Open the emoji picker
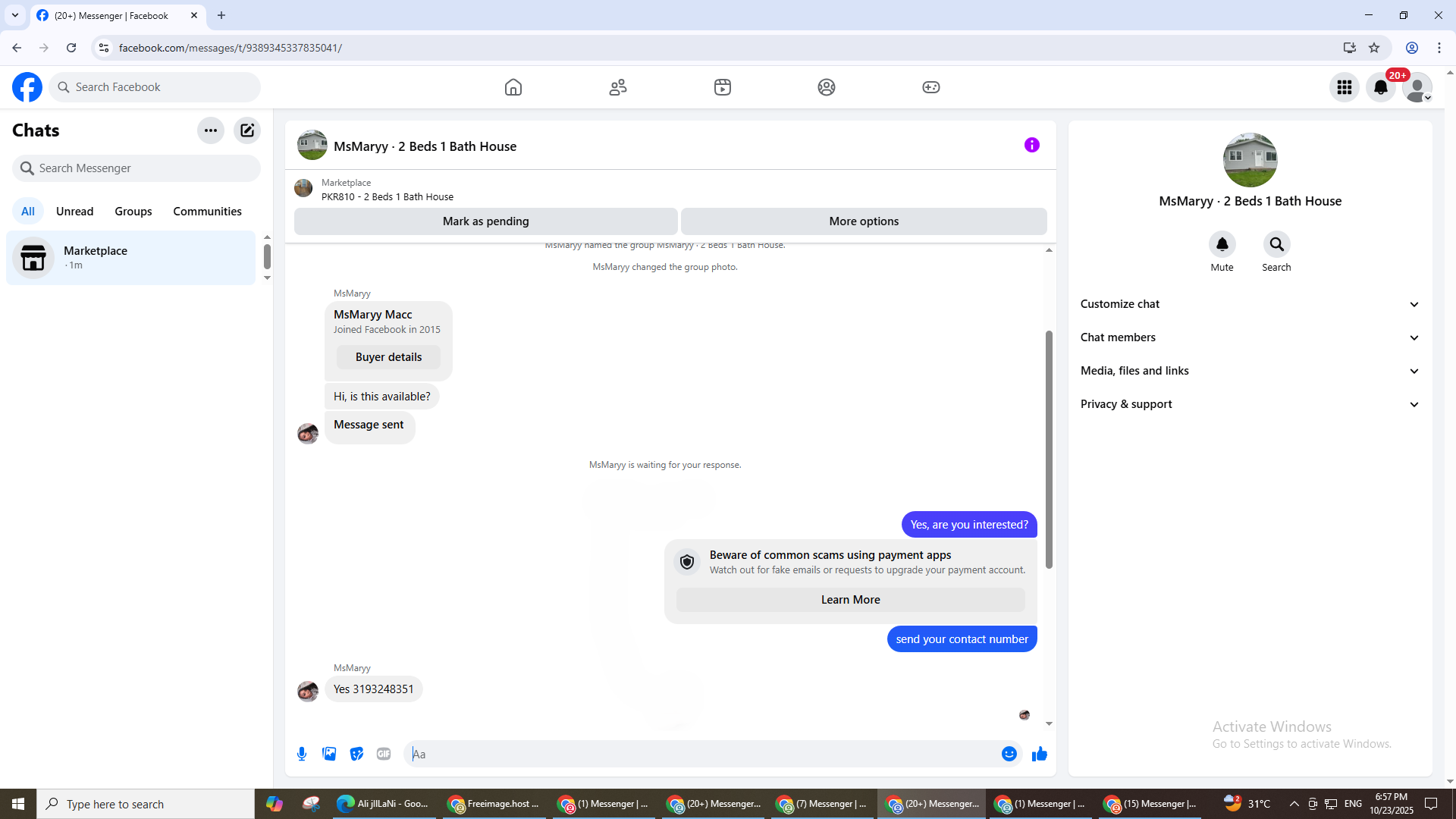This screenshot has width=1456, height=819. point(1009,754)
